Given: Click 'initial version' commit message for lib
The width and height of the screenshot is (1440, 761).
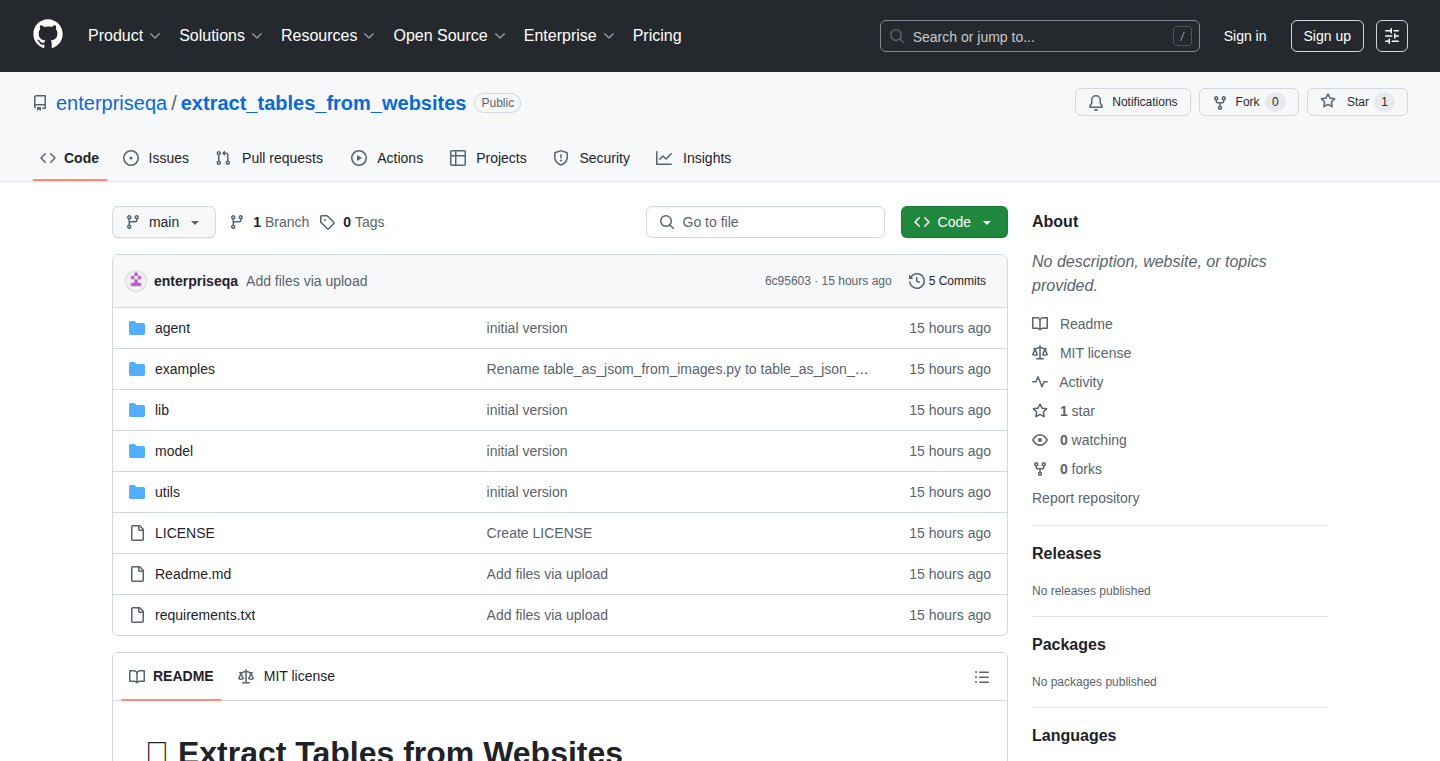Looking at the screenshot, I should [x=527, y=410].
